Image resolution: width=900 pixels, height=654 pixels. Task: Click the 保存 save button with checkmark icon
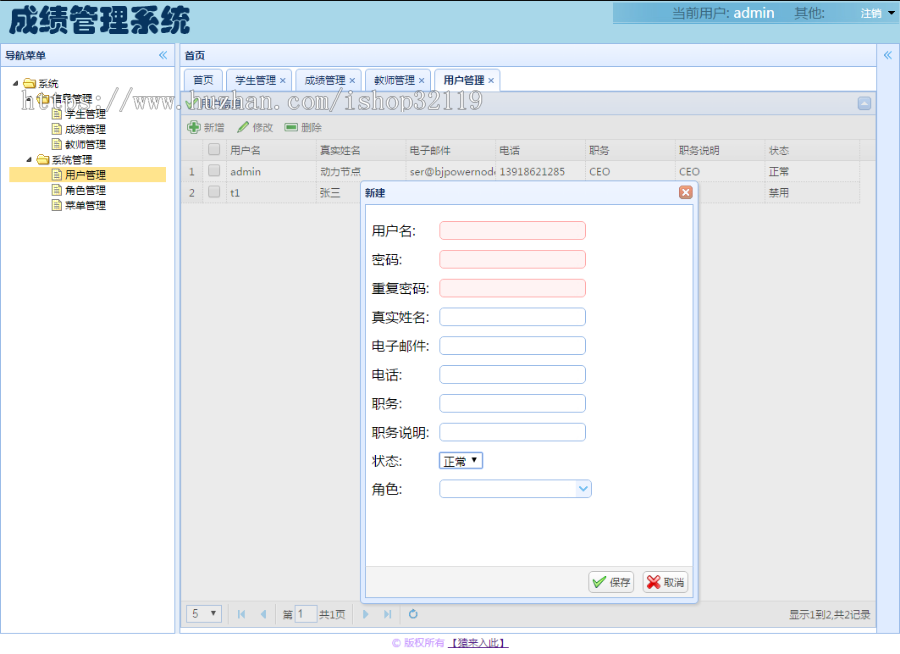pos(611,581)
